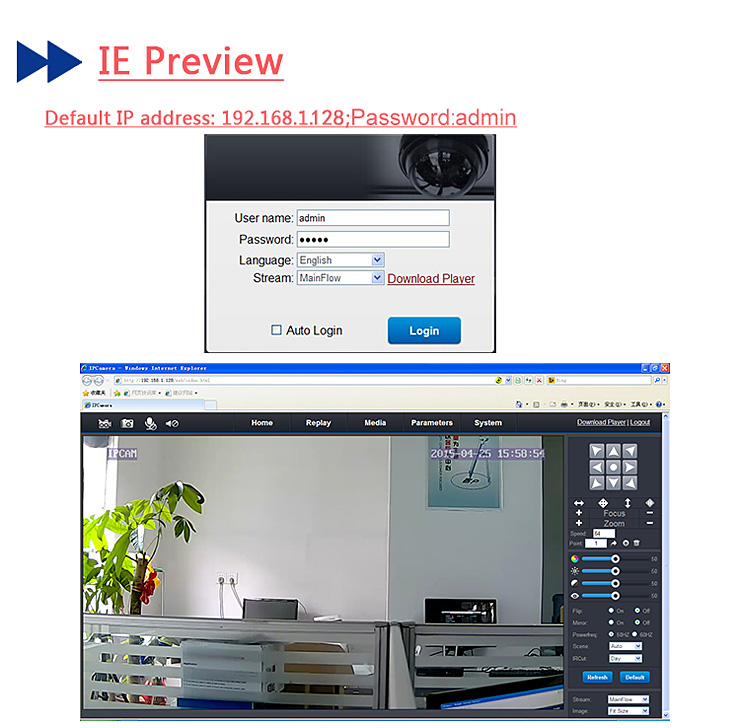
Task: Click the blue Login button
Action: coord(424,331)
